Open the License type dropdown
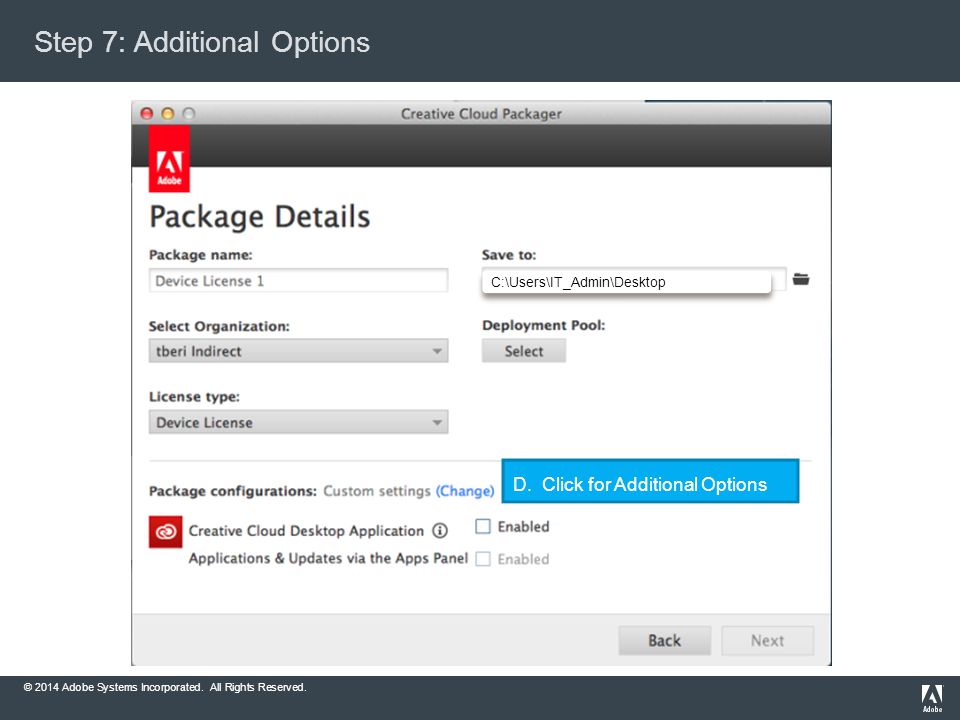The image size is (960, 720). coord(298,422)
